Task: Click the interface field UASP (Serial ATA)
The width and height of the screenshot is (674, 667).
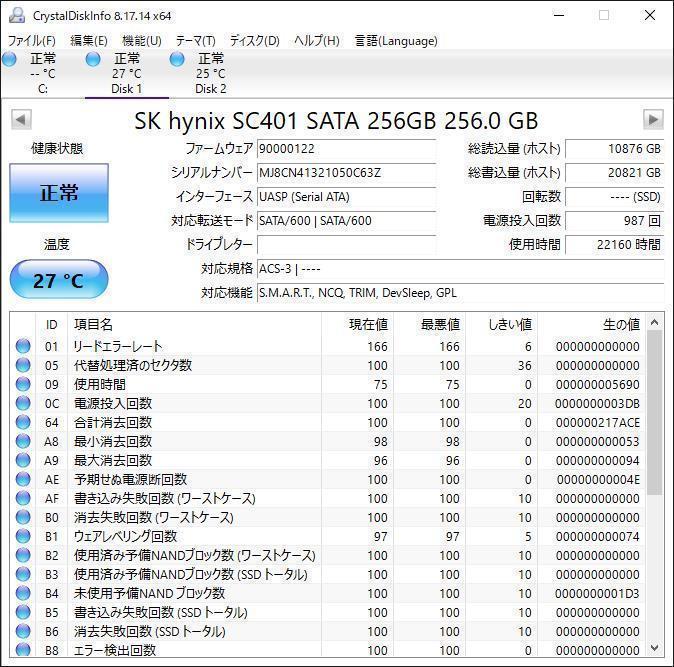Action: [x=346, y=197]
